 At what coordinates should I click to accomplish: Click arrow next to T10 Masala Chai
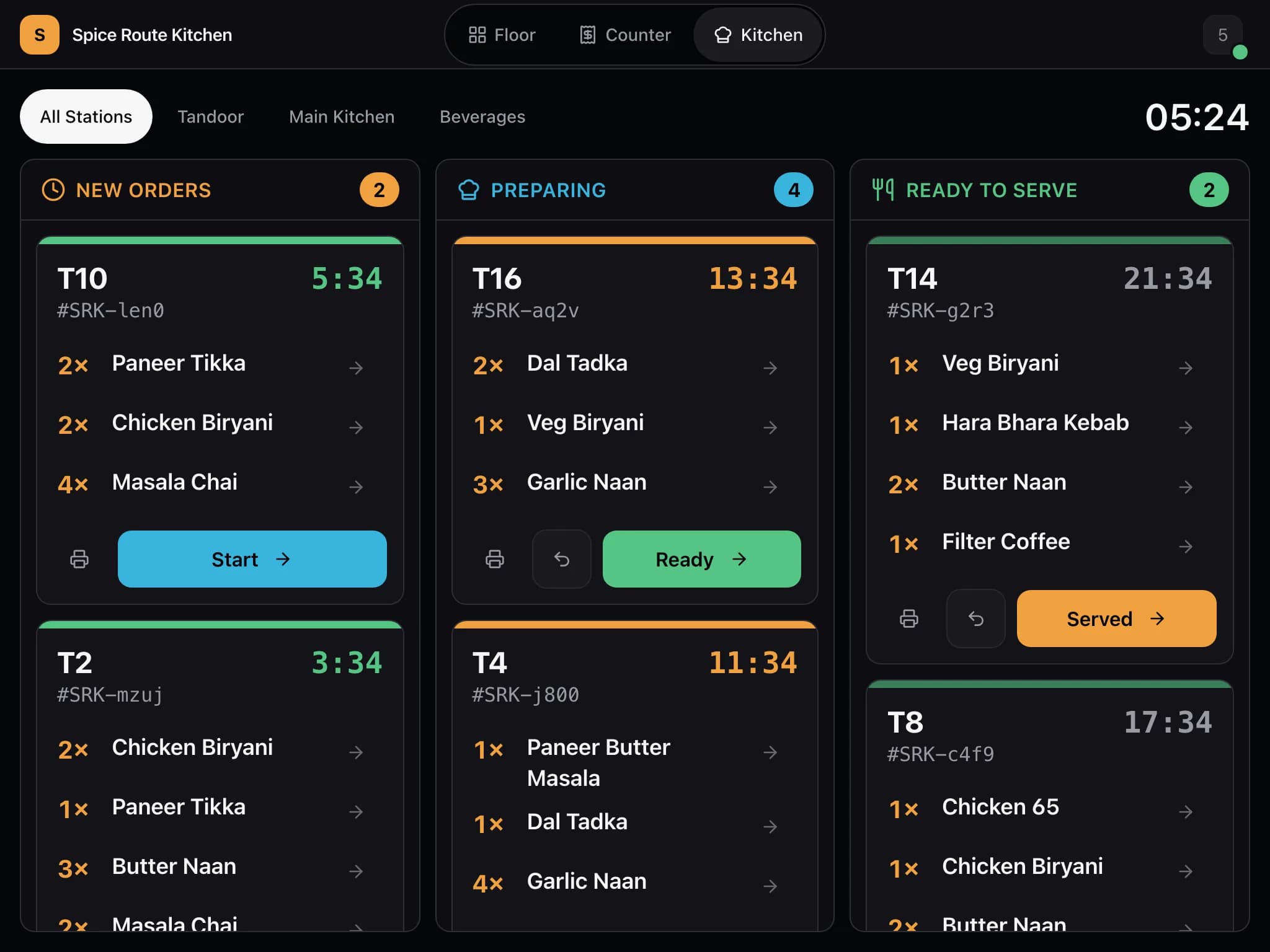(356, 487)
